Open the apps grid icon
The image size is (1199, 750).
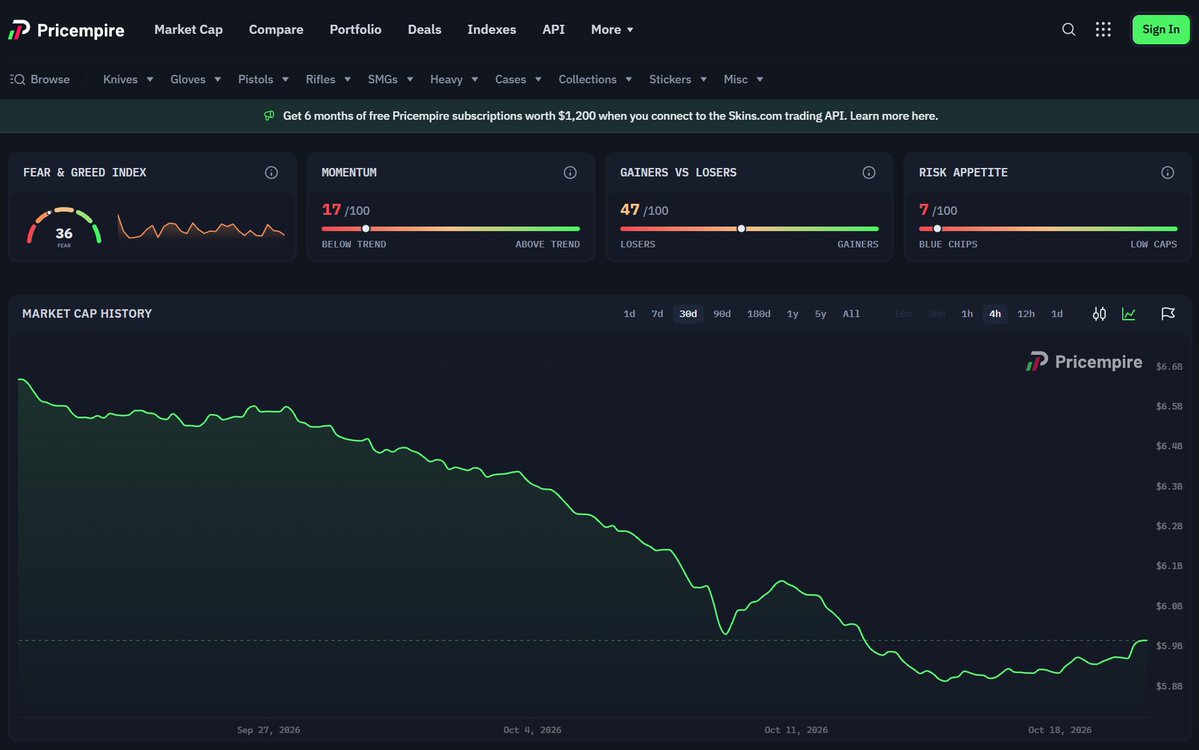(x=1103, y=29)
